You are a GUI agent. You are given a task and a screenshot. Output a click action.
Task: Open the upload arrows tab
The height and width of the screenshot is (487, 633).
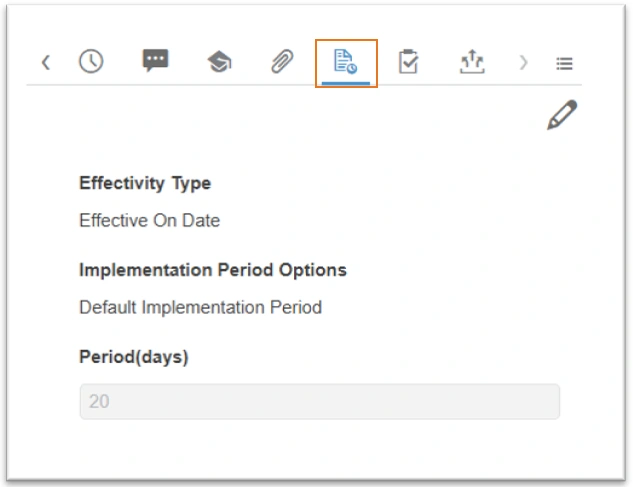pos(471,62)
